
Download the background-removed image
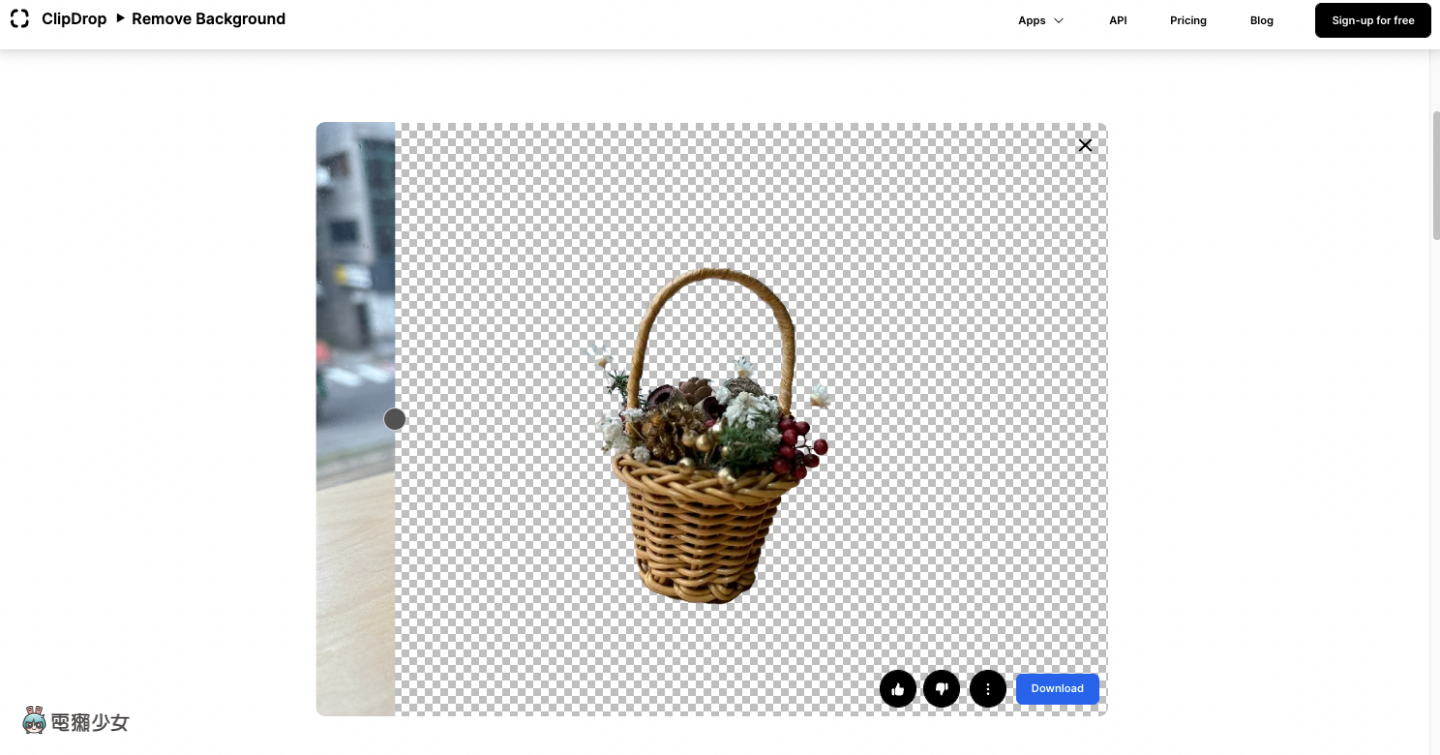tap(1057, 689)
